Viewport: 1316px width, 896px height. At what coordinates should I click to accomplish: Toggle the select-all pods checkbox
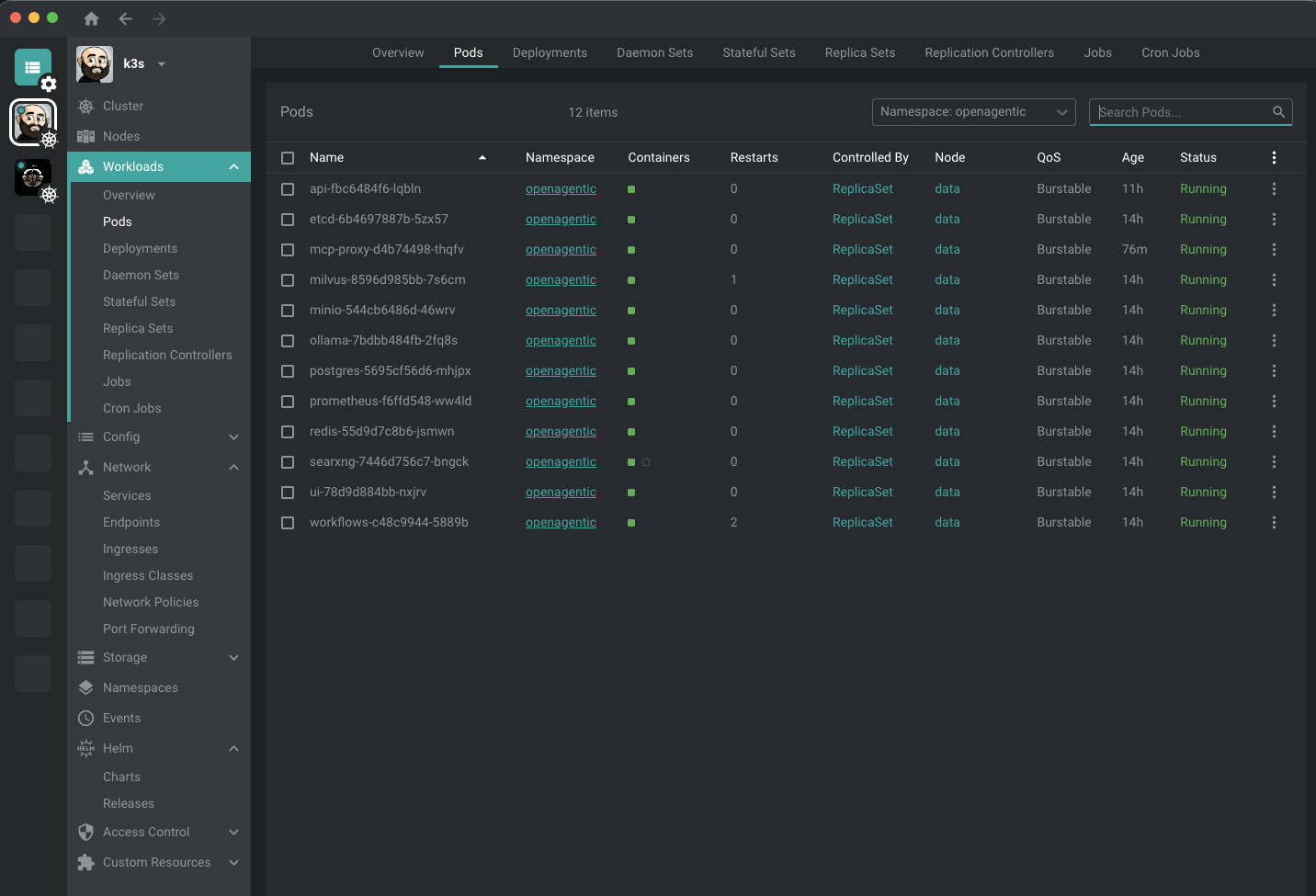(288, 158)
